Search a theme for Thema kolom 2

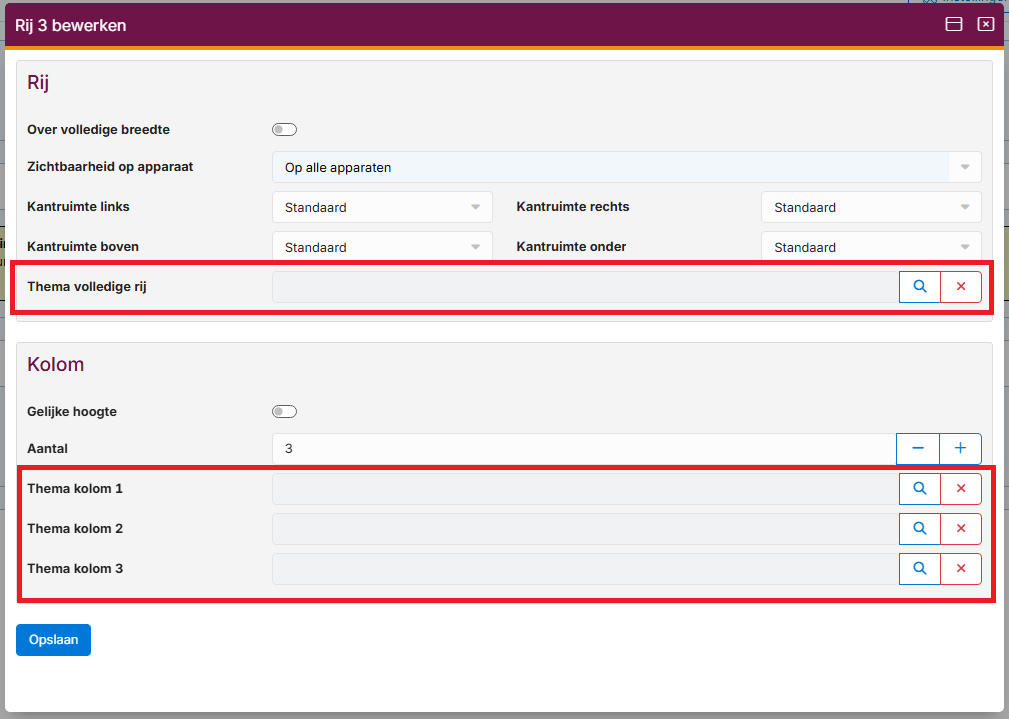click(x=919, y=529)
